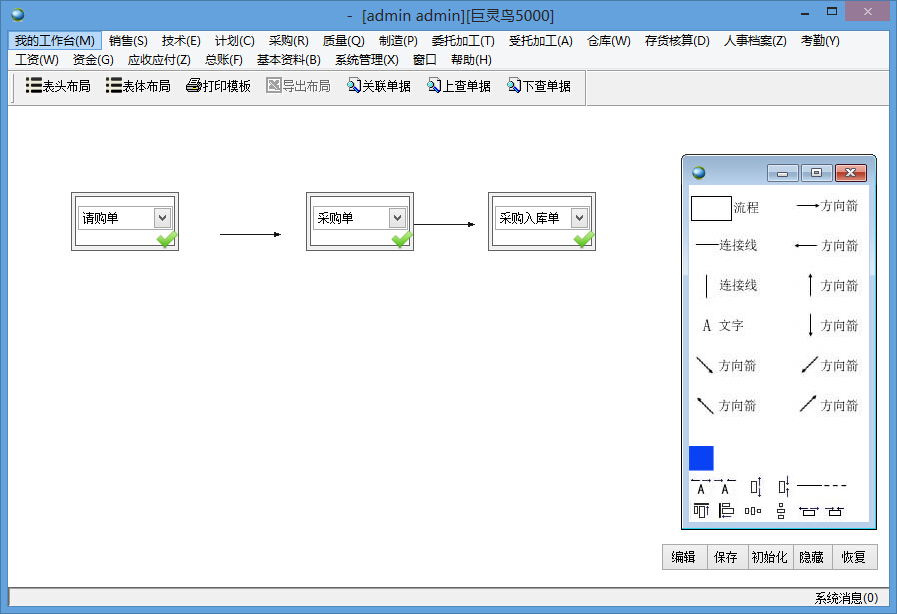Click the blue color swatch in the palette
897x614 pixels.
pos(701,457)
